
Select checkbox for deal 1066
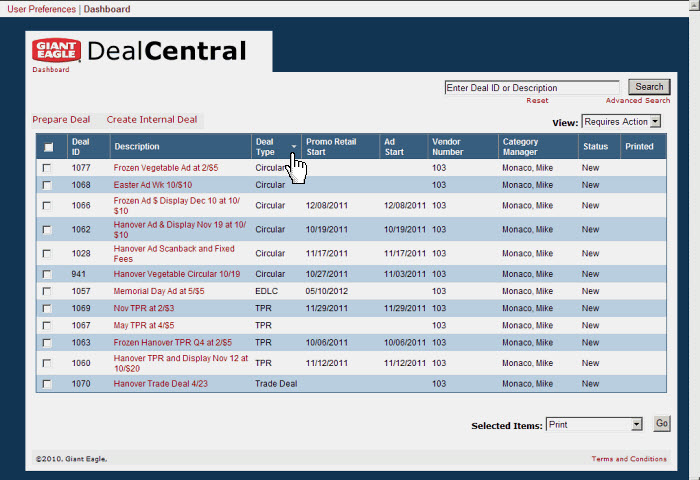tap(46, 205)
